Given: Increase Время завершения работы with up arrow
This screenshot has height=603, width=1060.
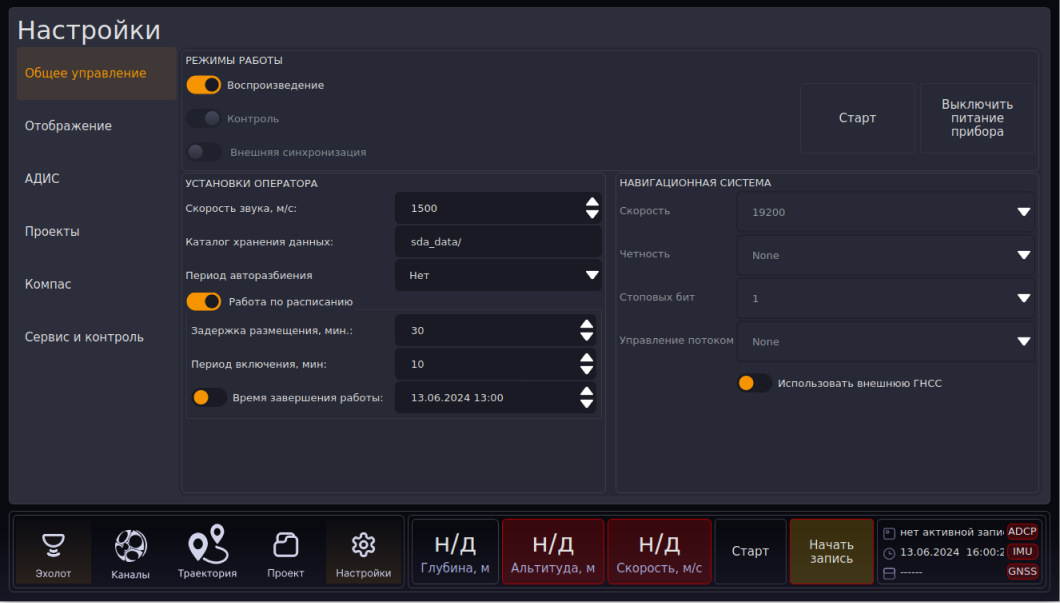Looking at the screenshot, I should click(587, 391).
